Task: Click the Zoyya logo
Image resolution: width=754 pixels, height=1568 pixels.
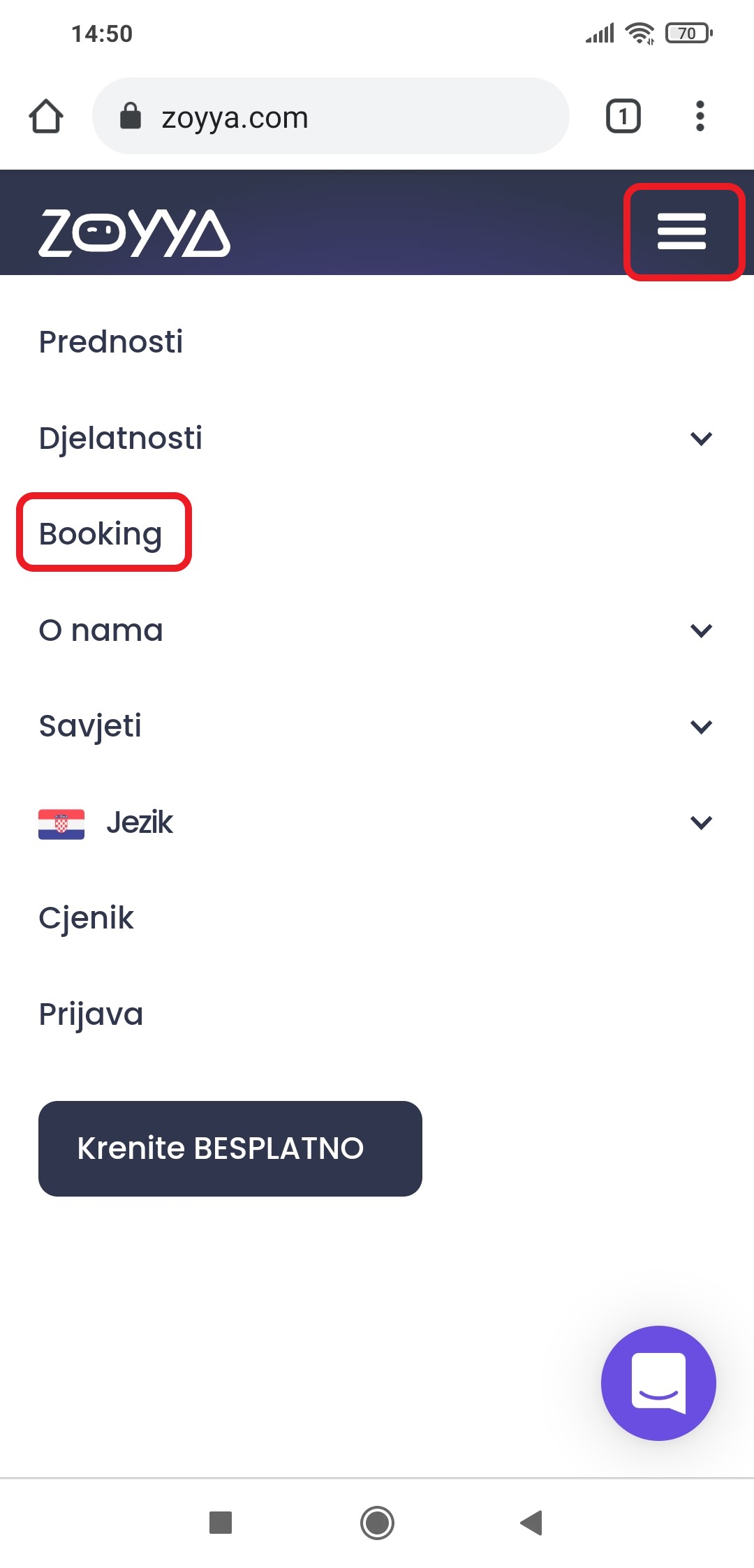Action: click(x=134, y=233)
